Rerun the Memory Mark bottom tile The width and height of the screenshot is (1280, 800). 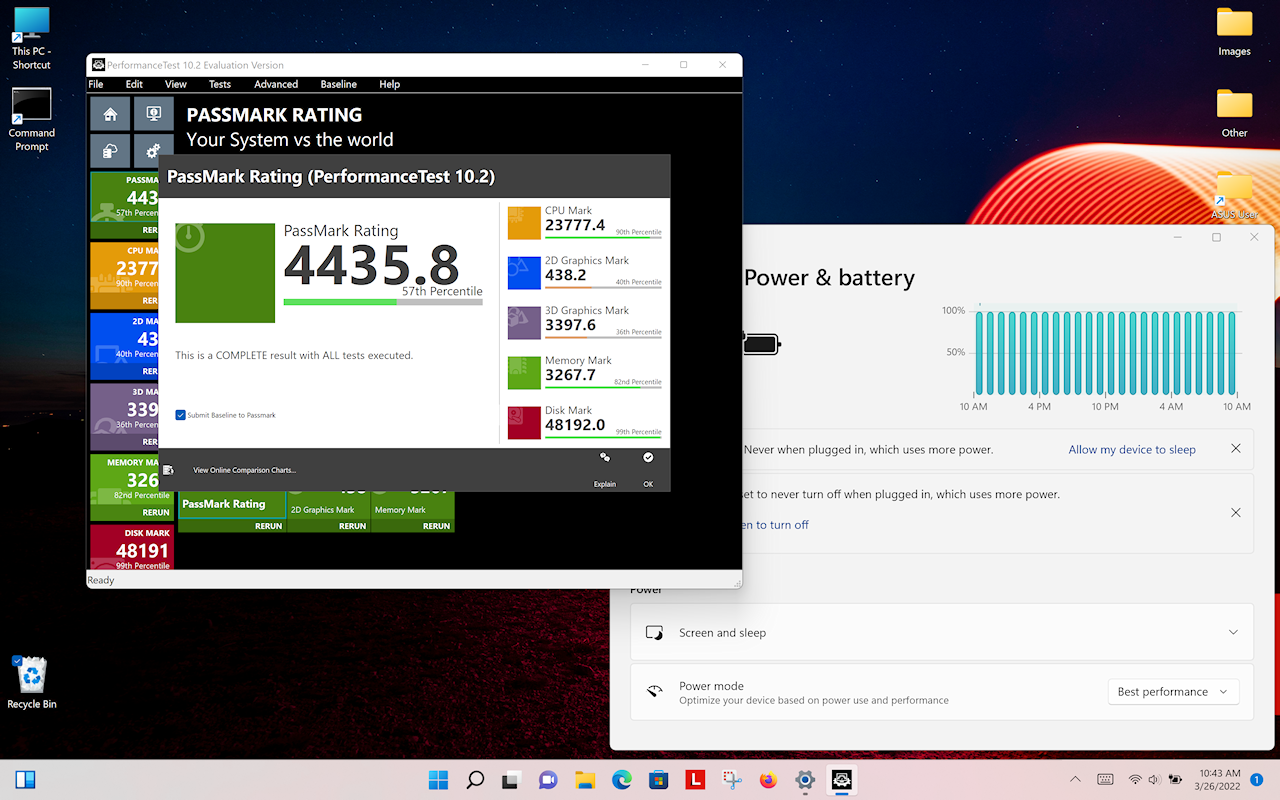[x=437, y=526]
